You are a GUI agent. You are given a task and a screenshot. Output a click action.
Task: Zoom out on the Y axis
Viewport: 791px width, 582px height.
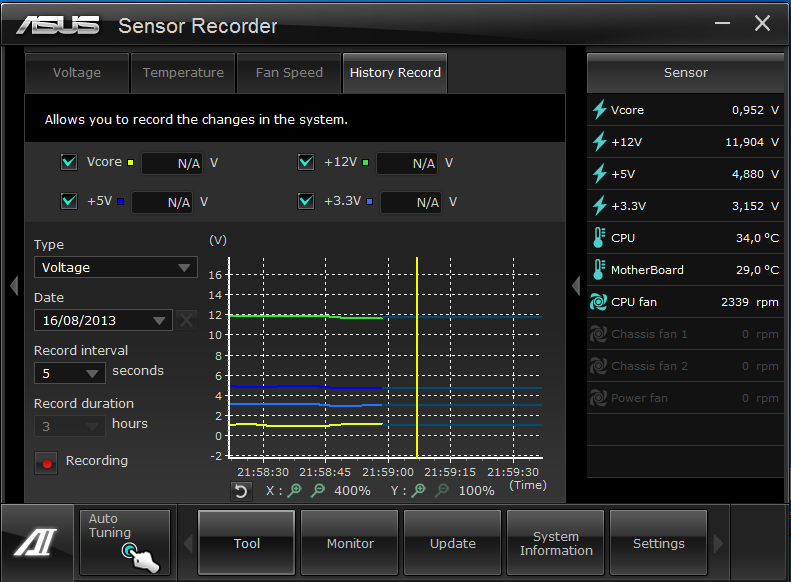coord(442,490)
